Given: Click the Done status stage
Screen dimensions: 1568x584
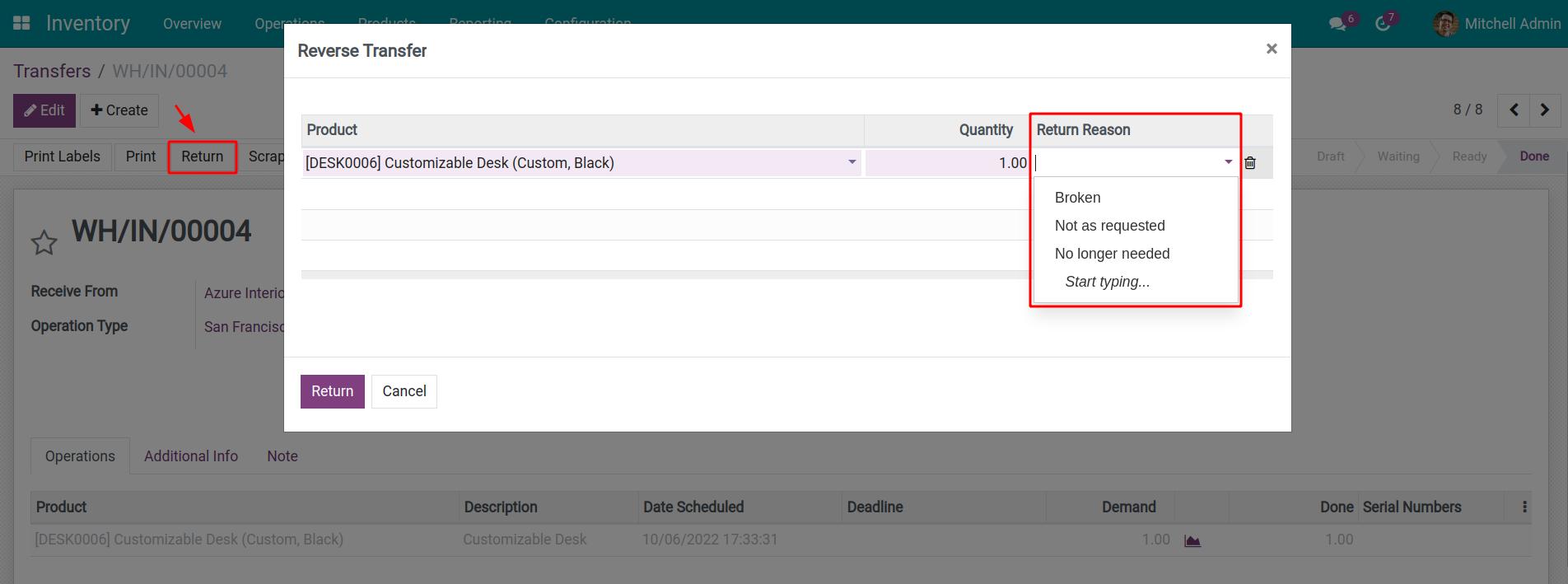Looking at the screenshot, I should pyautogui.click(x=1533, y=157).
